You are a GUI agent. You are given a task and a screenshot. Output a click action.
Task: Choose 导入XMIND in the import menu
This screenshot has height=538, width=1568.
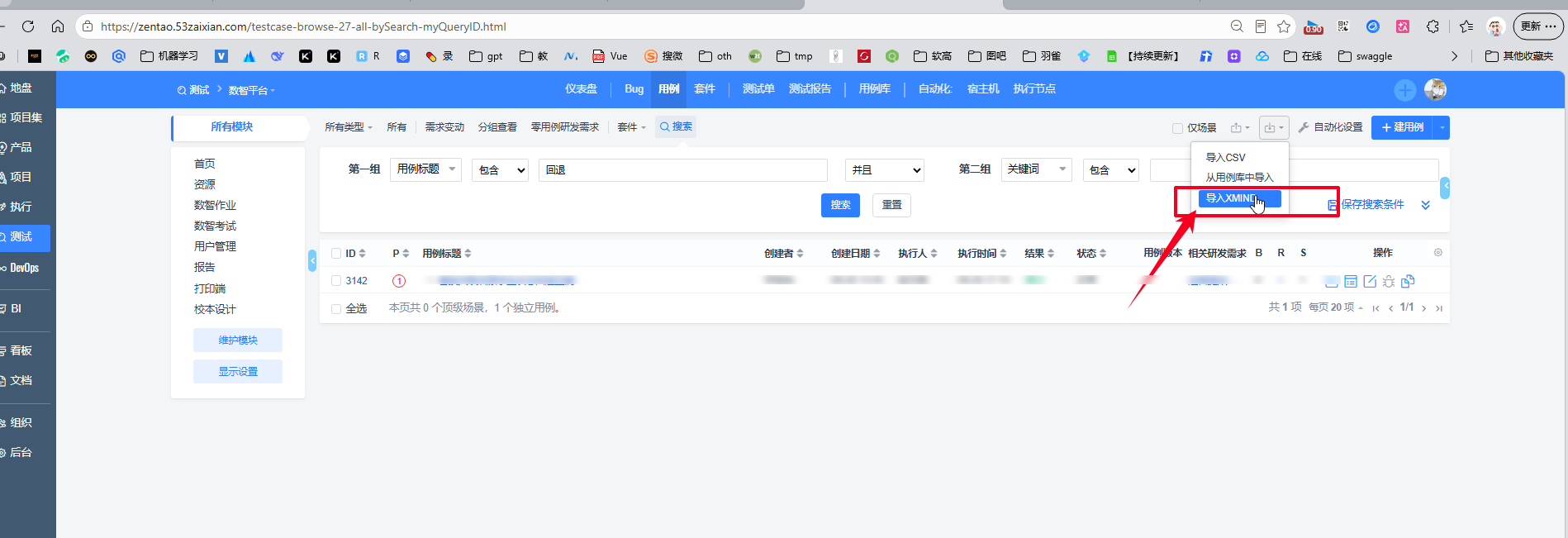click(x=1239, y=198)
